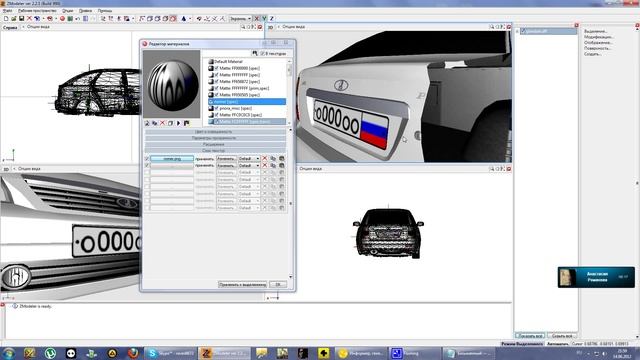Image resolution: width=640 pixels, height=360 pixels.
Task: Open 'Опции вида' of the bottom-left viewport
Action: [x=29, y=169]
